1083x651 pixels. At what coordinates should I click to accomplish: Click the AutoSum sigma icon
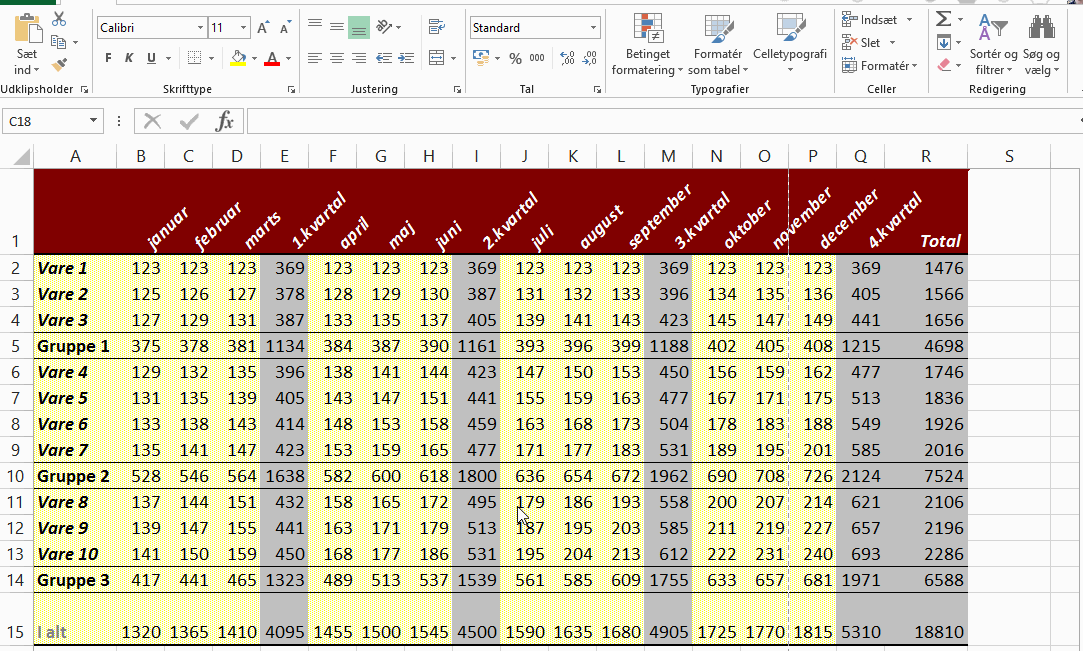pos(943,19)
